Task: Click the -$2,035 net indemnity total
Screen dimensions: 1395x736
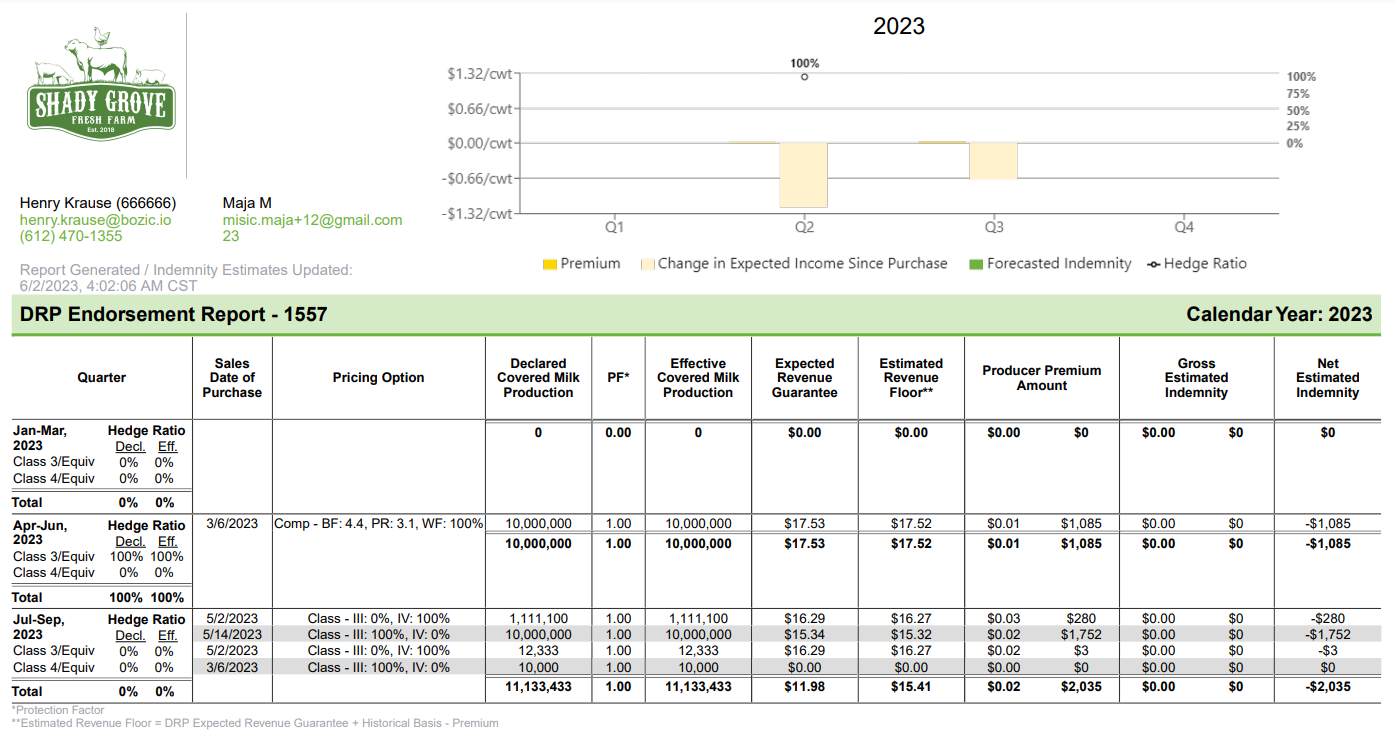Action: [x=1327, y=687]
